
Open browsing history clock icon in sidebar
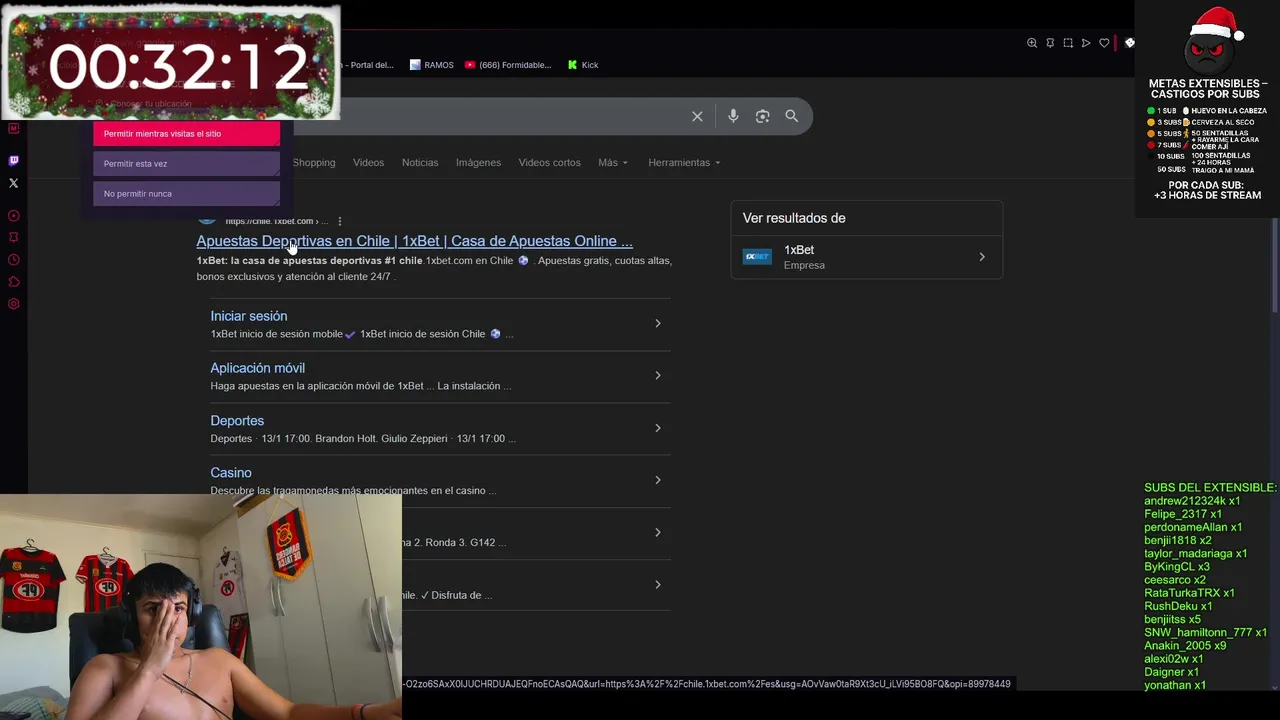pos(14,260)
